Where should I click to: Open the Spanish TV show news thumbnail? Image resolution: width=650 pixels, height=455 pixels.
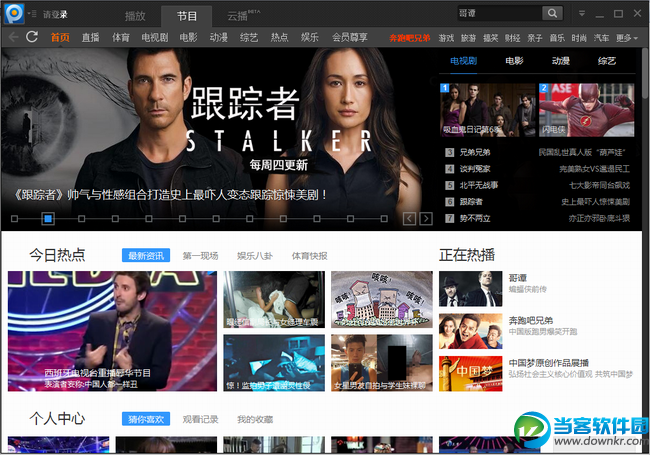click(112, 331)
